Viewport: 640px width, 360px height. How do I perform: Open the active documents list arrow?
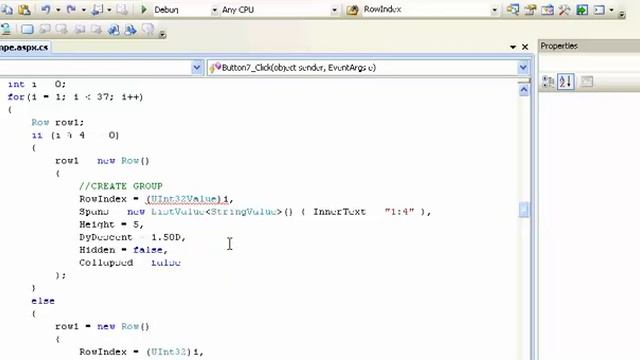(513, 47)
